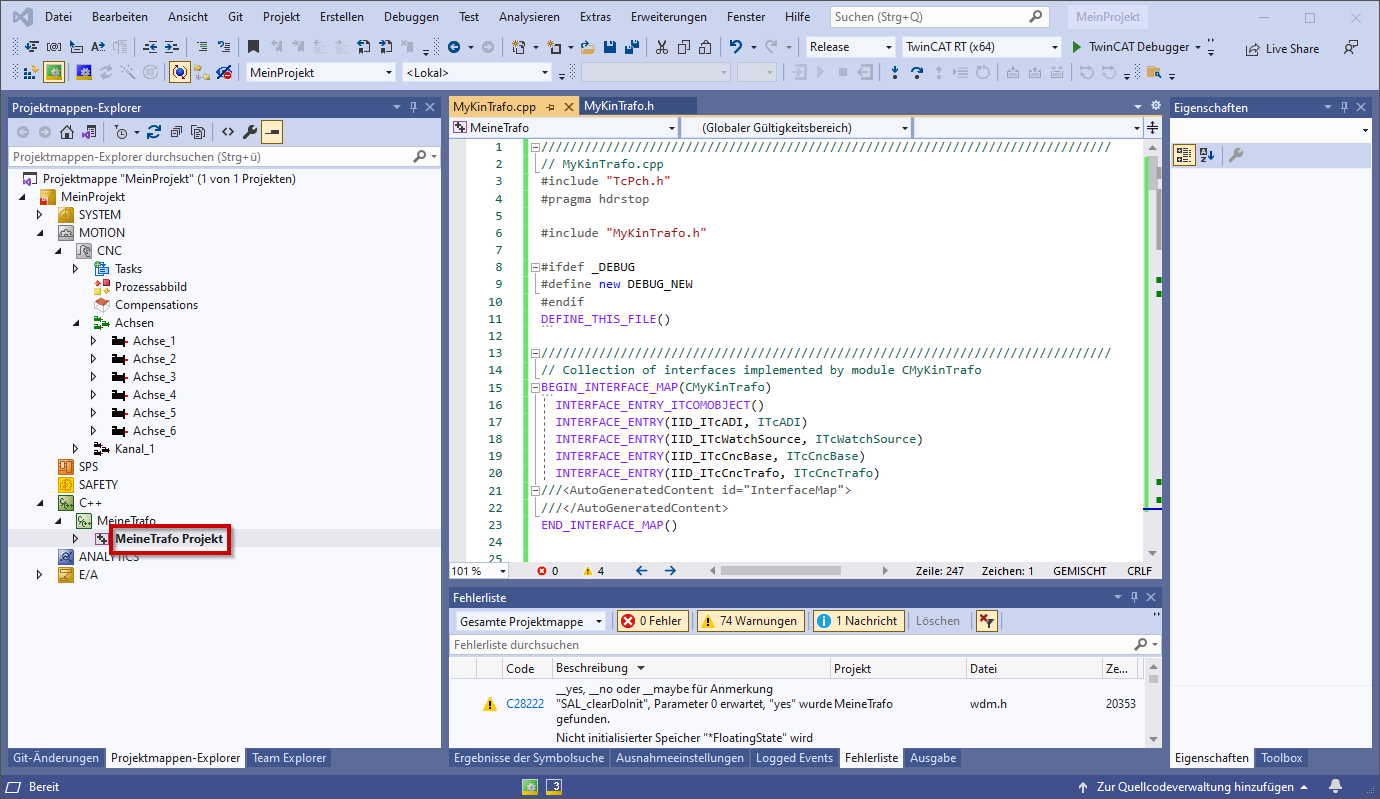This screenshot has width=1380, height=799.
Task: Click the Home icon in Projektmappen-Explorer
Action: click(x=67, y=132)
